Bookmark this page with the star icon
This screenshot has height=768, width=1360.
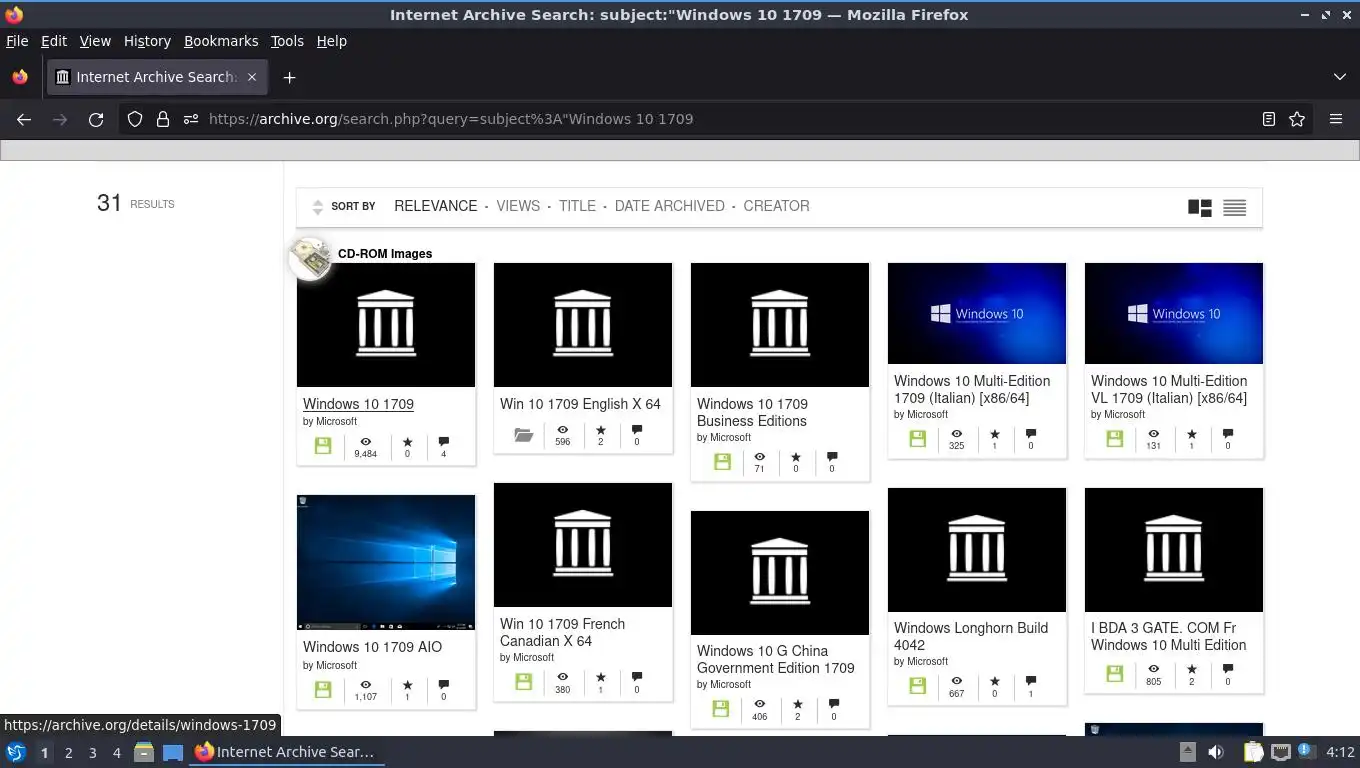[x=1297, y=119]
